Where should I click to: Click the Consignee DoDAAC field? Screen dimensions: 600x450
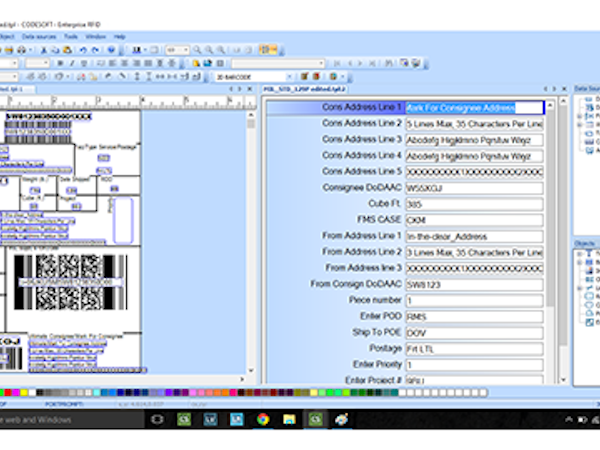[474, 188]
